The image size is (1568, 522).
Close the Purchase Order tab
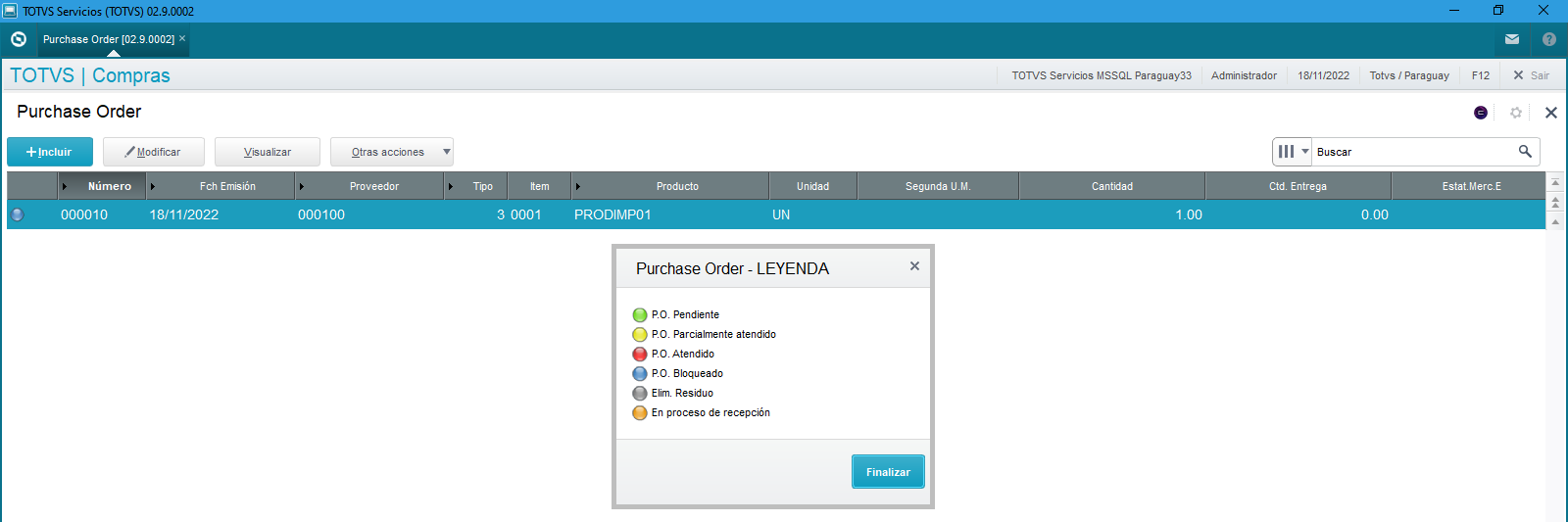(182, 38)
